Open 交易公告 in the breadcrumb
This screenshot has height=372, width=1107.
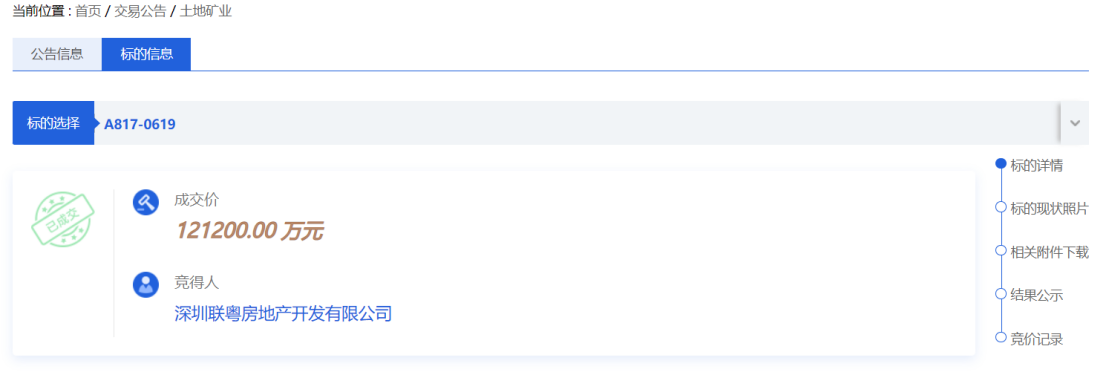click(140, 12)
